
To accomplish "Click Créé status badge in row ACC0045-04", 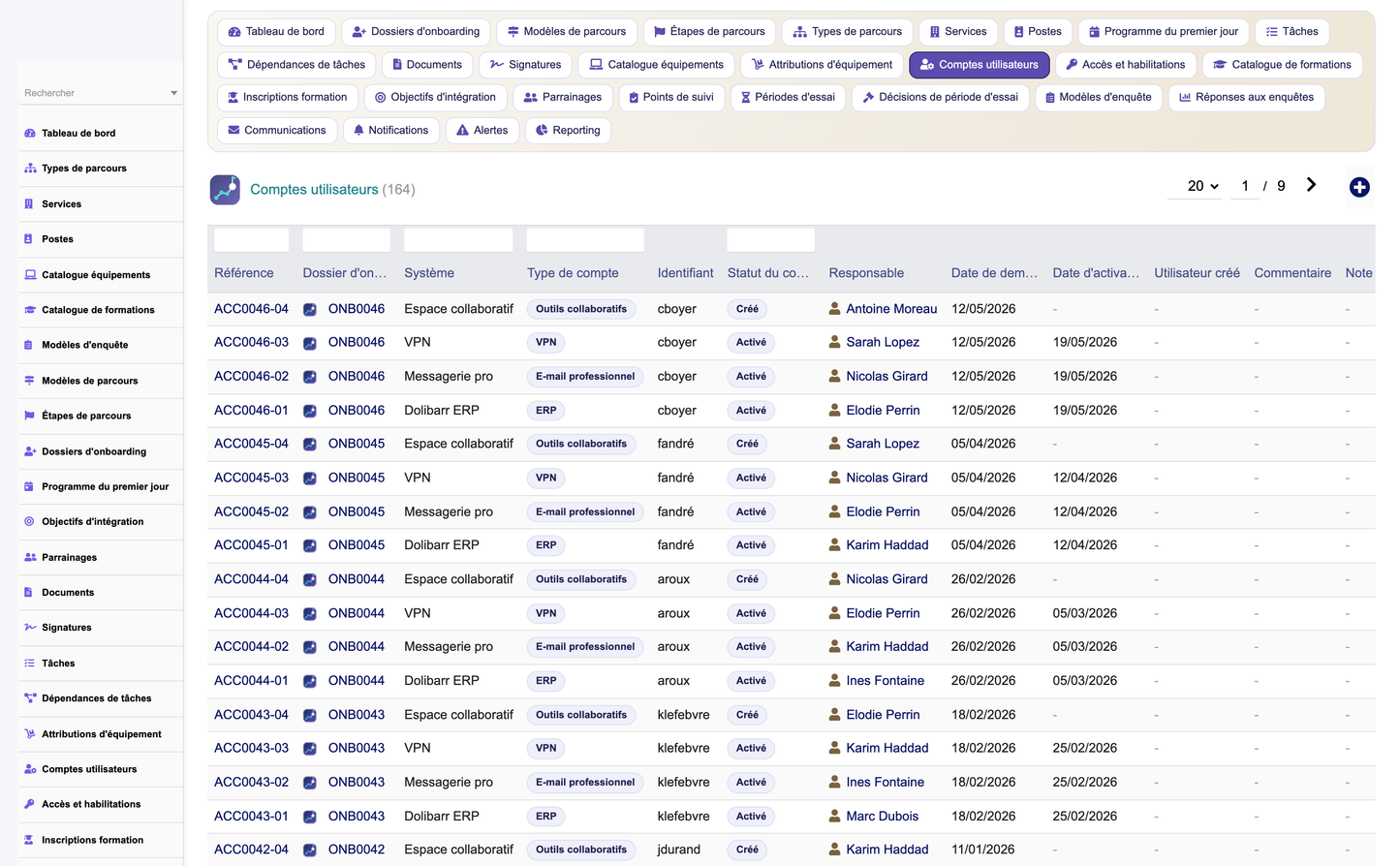I will pos(747,444).
